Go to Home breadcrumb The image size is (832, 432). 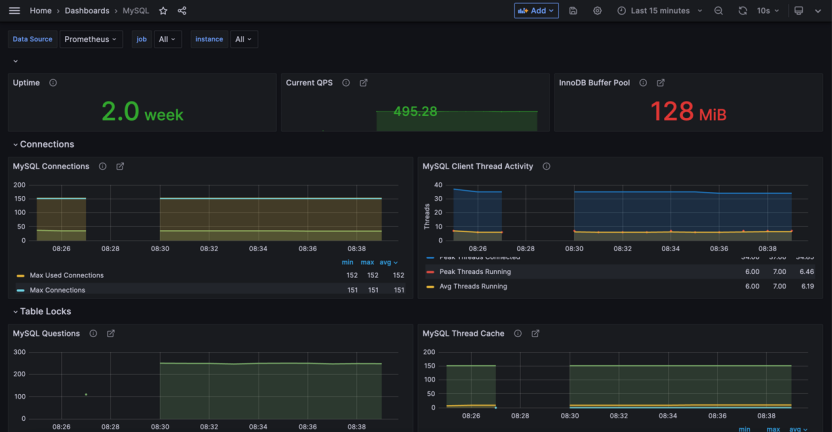[x=41, y=11]
